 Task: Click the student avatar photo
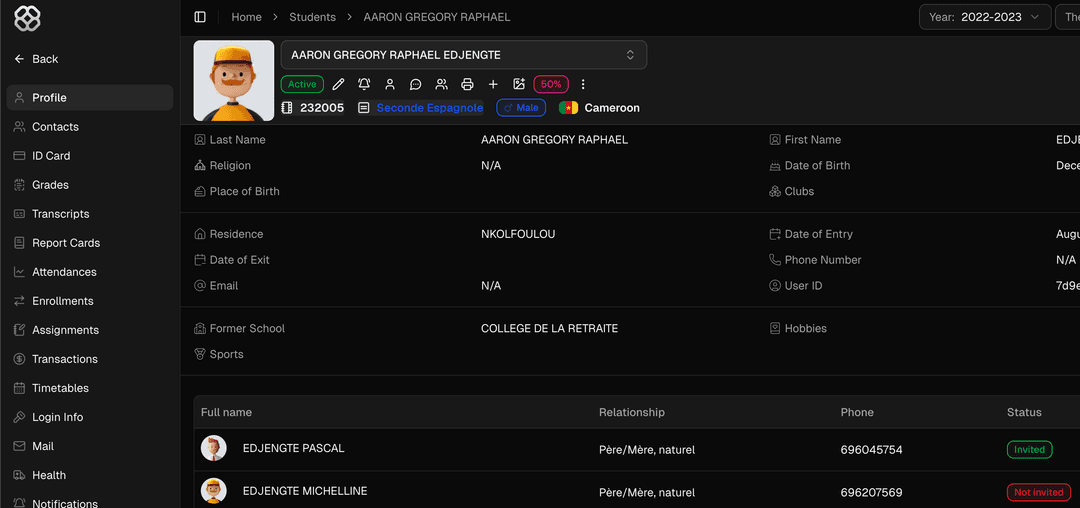pyautogui.click(x=234, y=81)
